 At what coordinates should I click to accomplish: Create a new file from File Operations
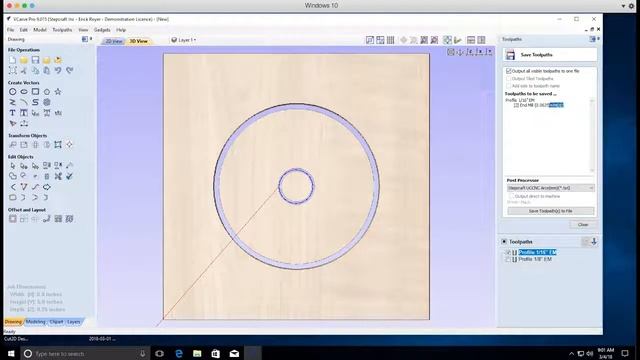13,60
